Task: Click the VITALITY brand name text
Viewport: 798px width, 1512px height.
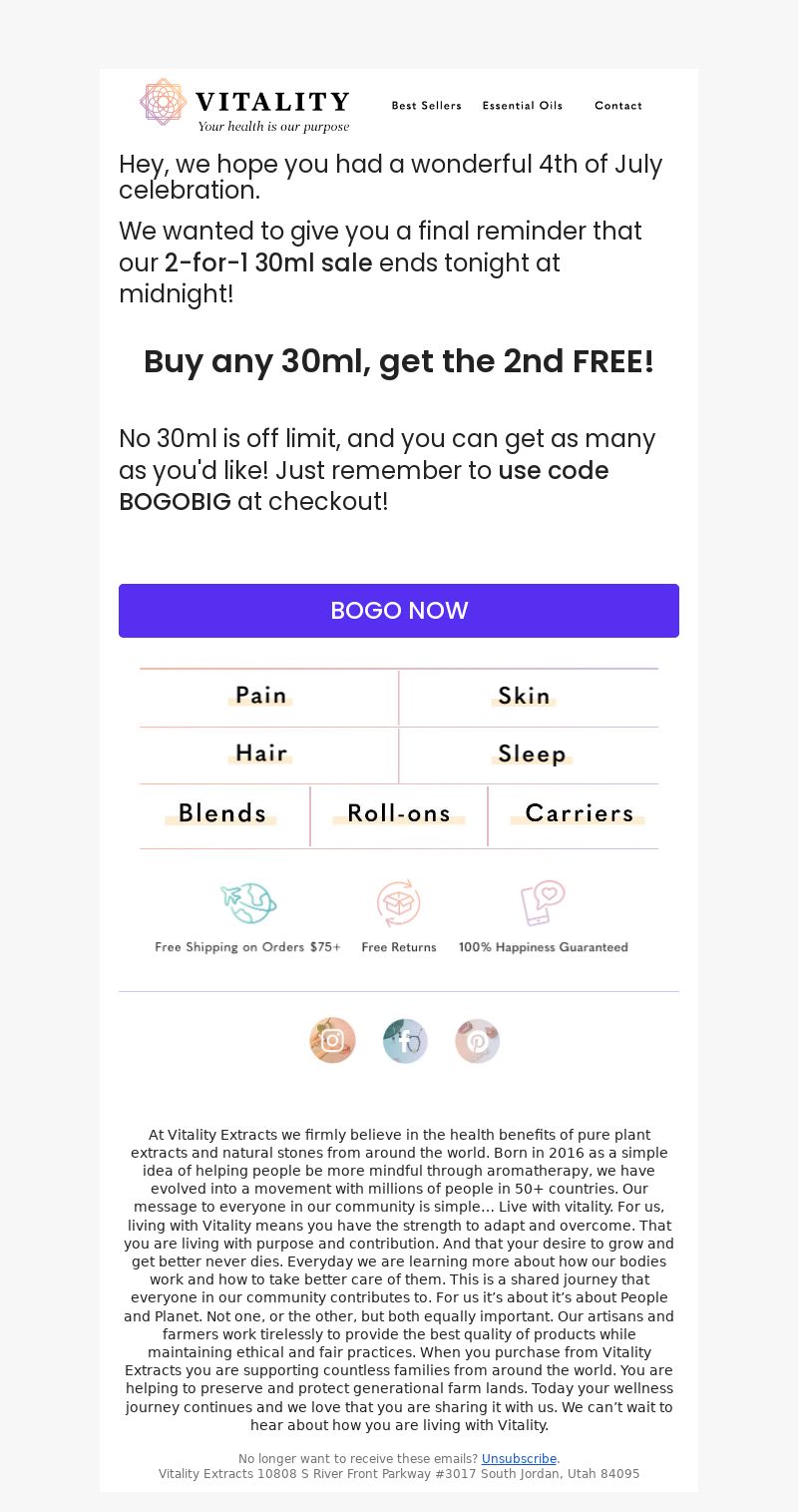Action: (x=272, y=102)
